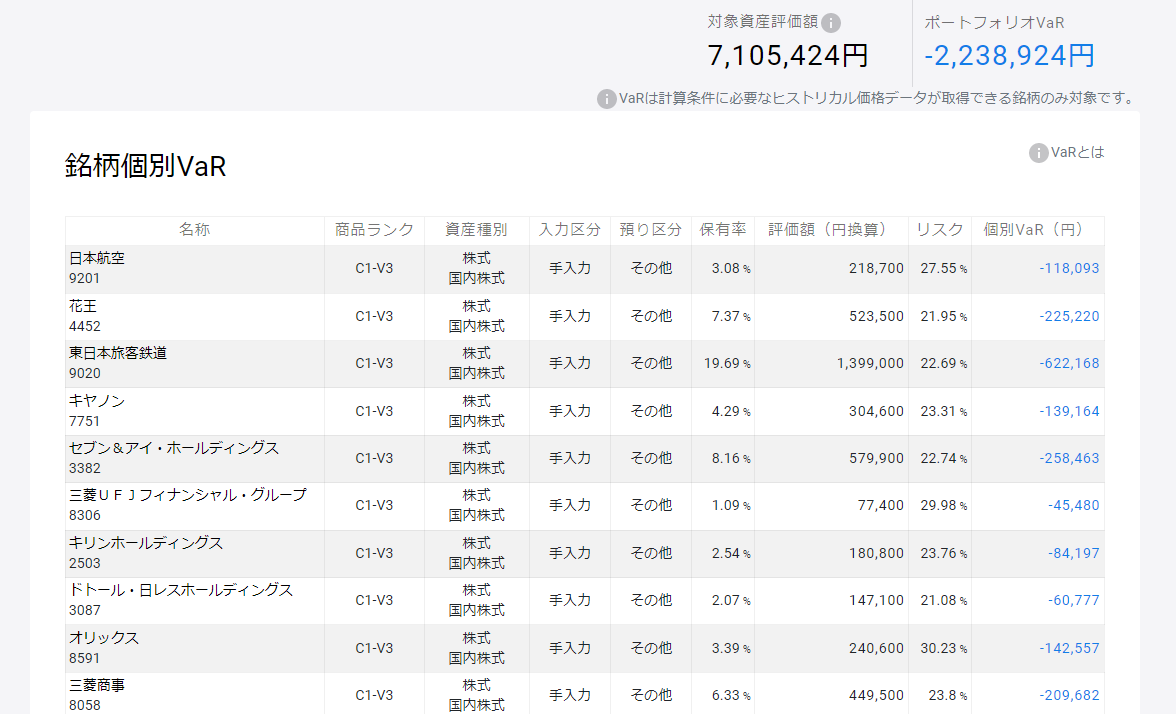Click risk value 29.98% for 三菱ＵＦＪ
1176x714 pixels.
click(x=944, y=506)
